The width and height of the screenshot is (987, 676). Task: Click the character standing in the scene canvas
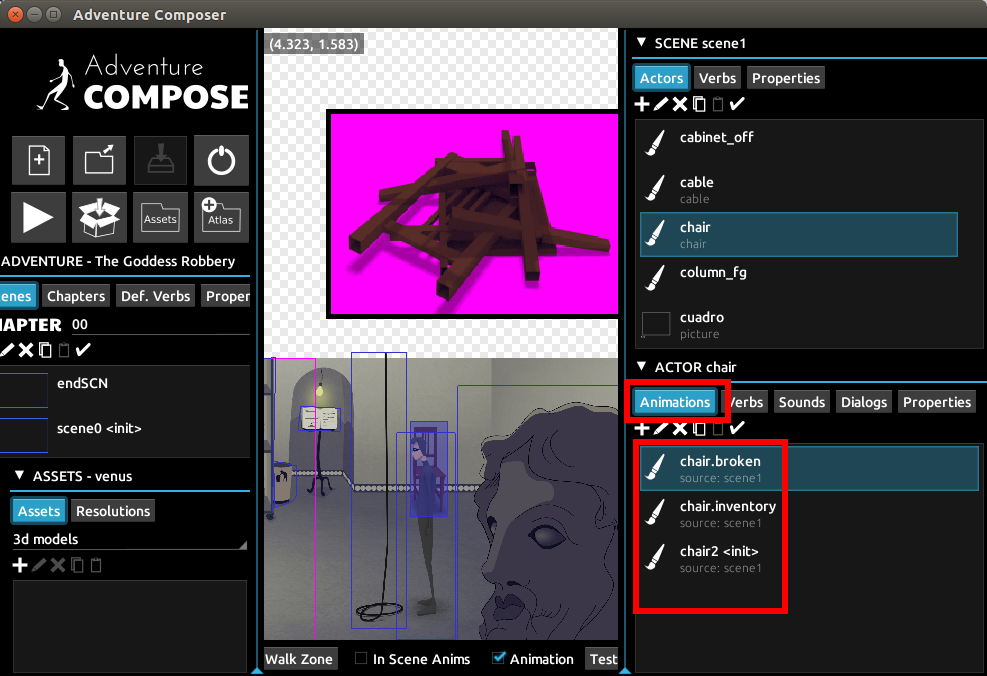click(x=426, y=526)
